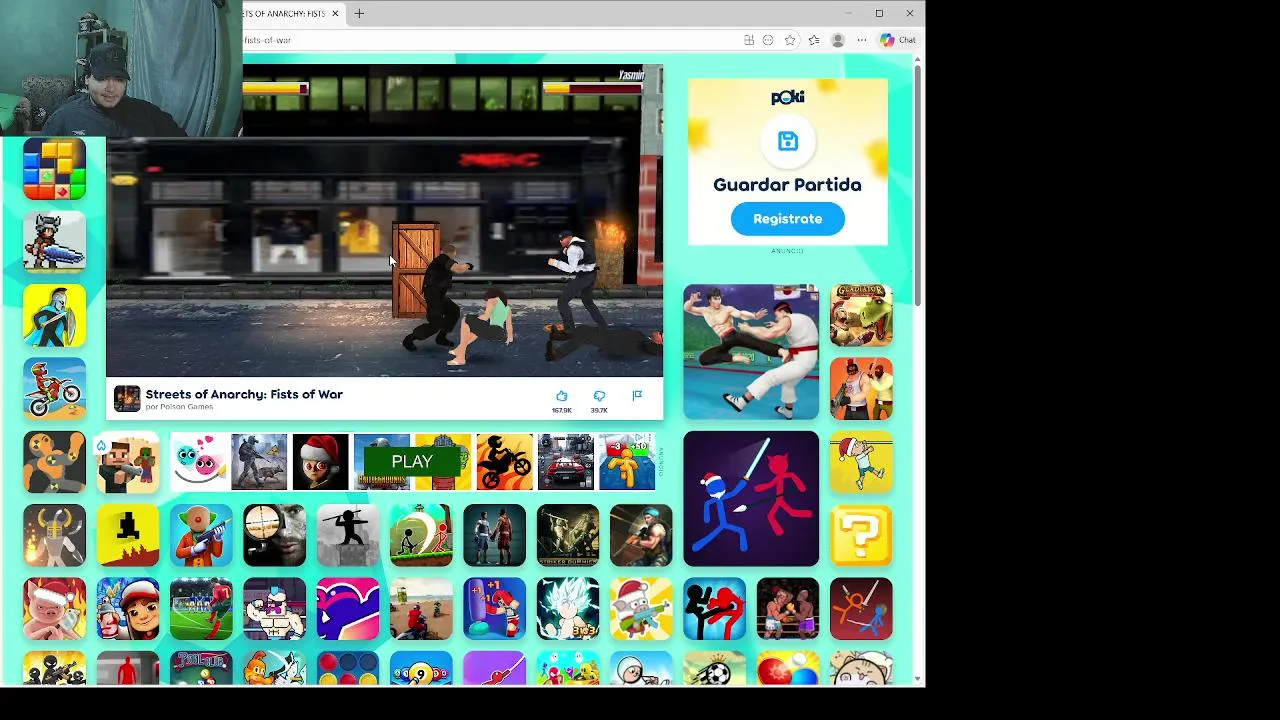
Task: Open the stickman lightsaber duel game
Action: tap(751, 499)
